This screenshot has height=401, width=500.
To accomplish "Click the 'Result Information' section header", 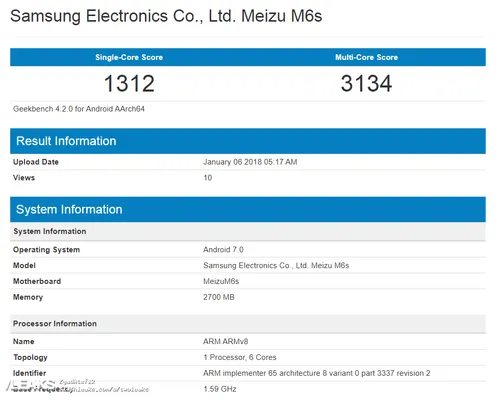I will point(248,141).
